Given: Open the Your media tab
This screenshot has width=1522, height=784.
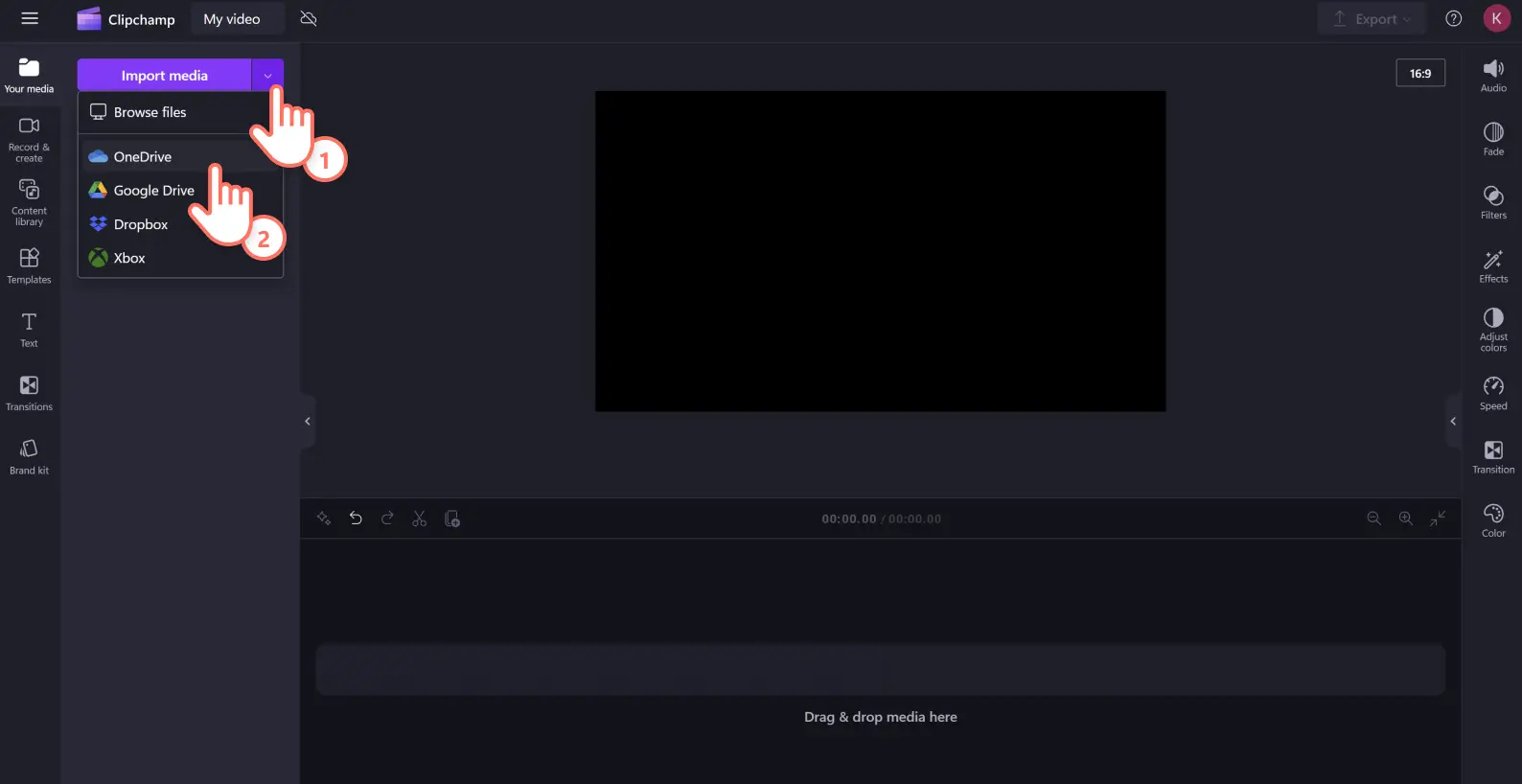Looking at the screenshot, I should click(x=29, y=76).
